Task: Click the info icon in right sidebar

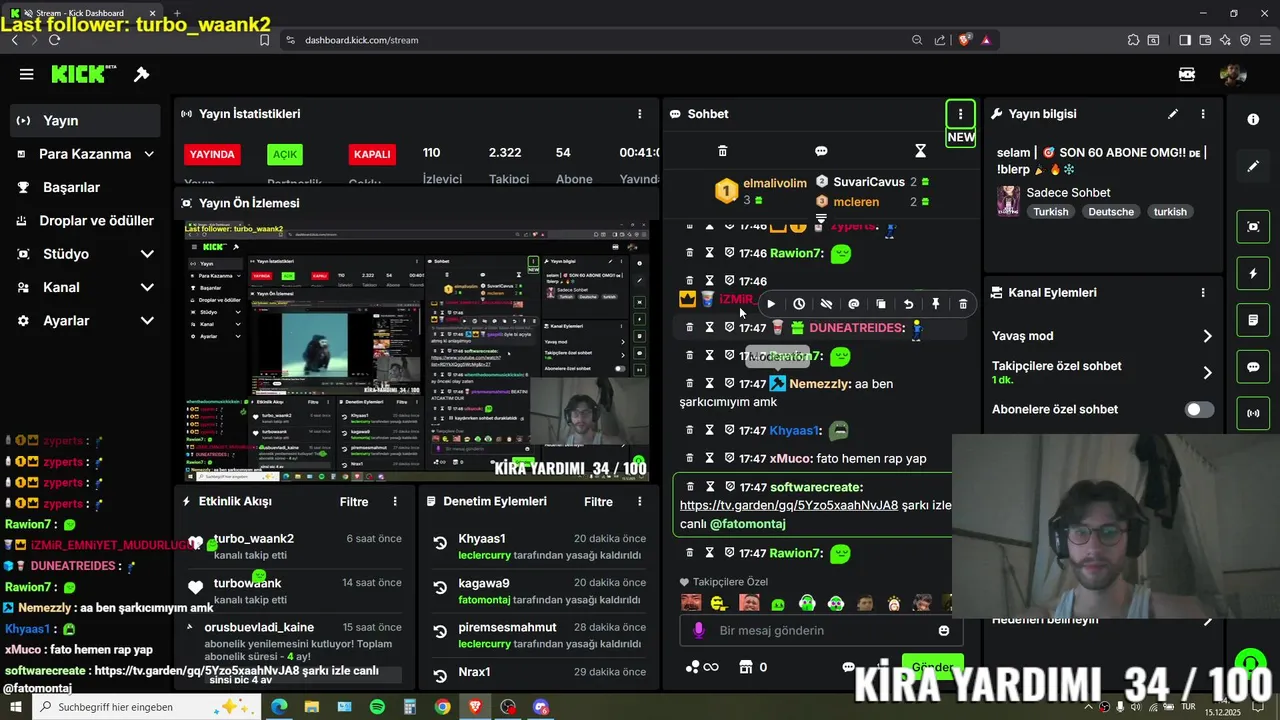Action: tap(1253, 119)
